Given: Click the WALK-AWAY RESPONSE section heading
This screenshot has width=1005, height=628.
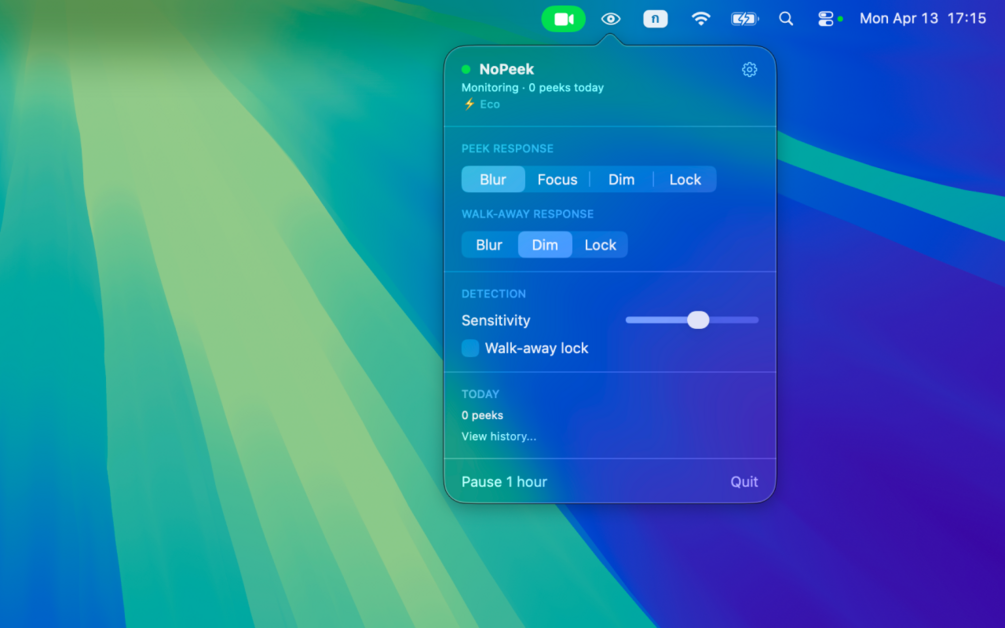Looking at the screenshot, I should [527, 214].
